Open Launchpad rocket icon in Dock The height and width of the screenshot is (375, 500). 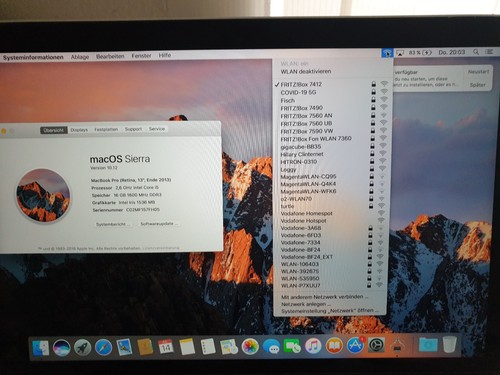(82, 347)
